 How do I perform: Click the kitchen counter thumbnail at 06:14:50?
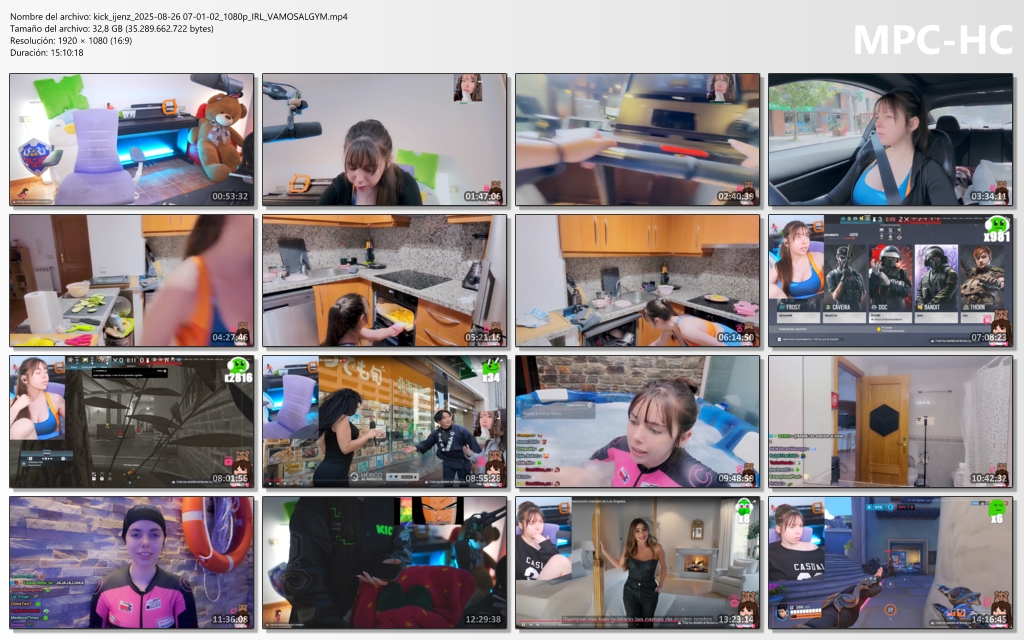tap(638, 281)
